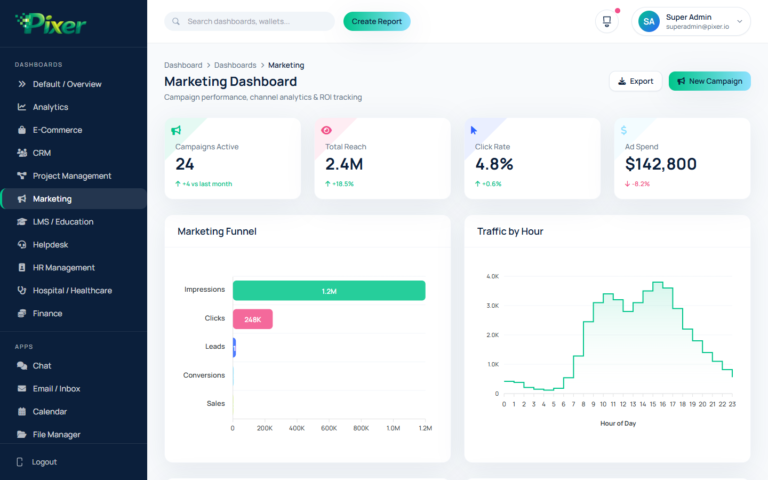This screenshot has width=768, height=480.
Task: Open the notifications icon in header
Action: point(606,21)
